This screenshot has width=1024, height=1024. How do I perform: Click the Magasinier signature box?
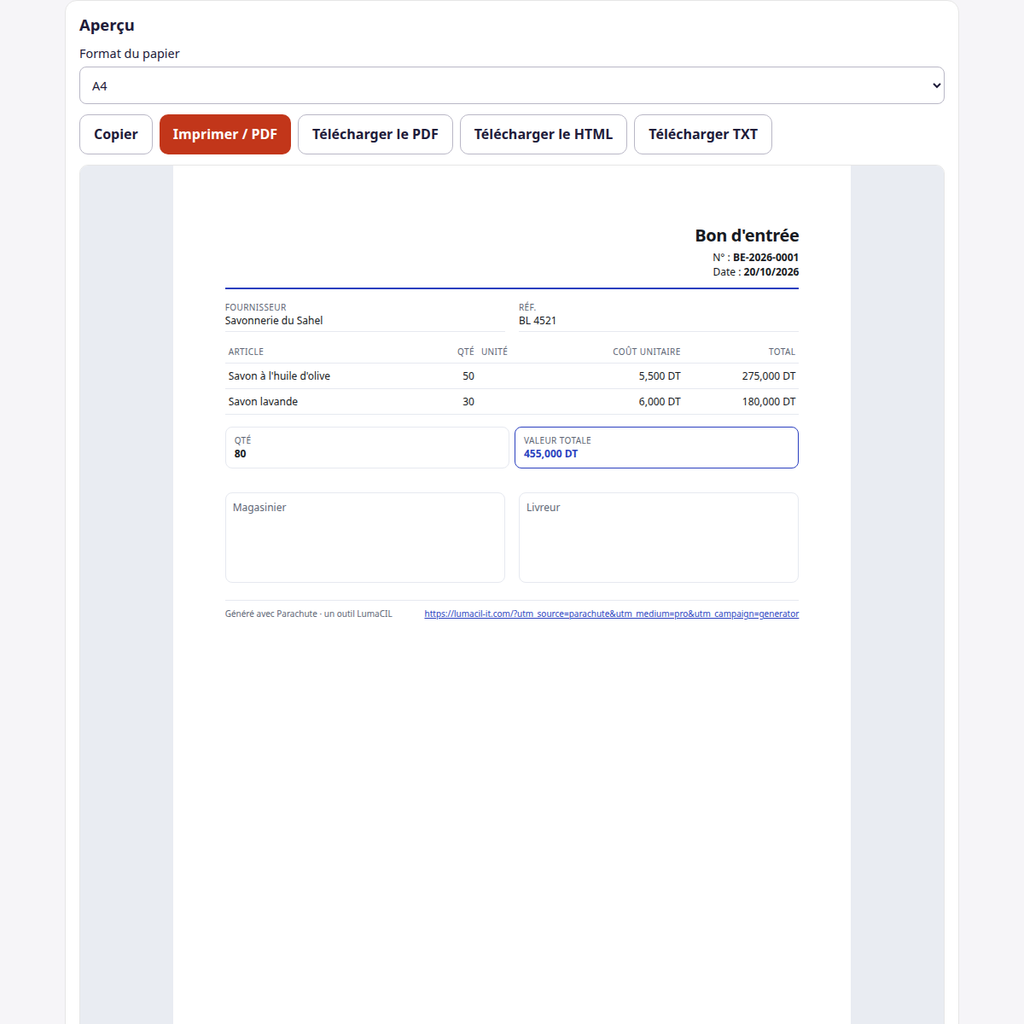364,537
